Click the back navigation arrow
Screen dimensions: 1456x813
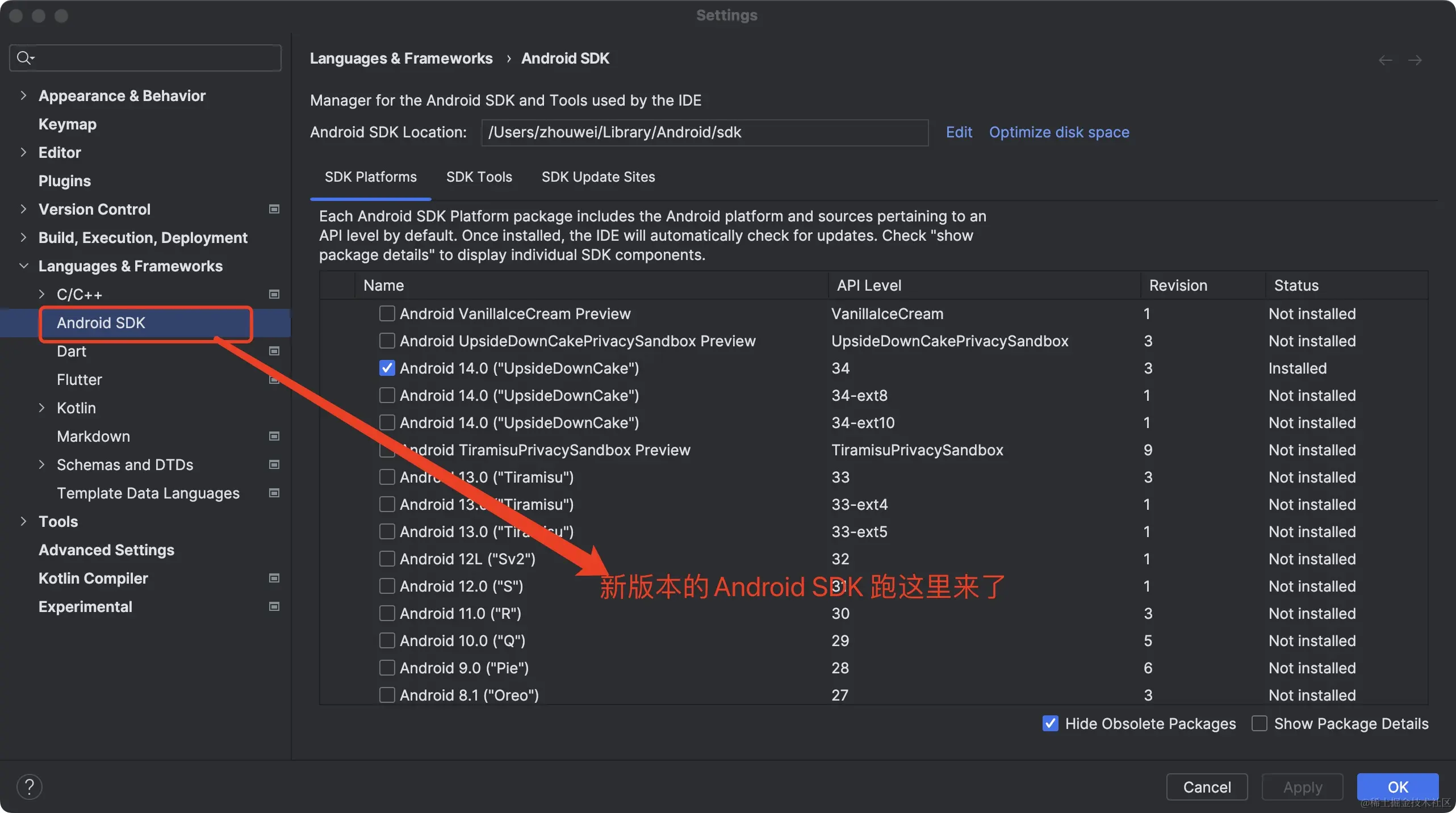1385,60
